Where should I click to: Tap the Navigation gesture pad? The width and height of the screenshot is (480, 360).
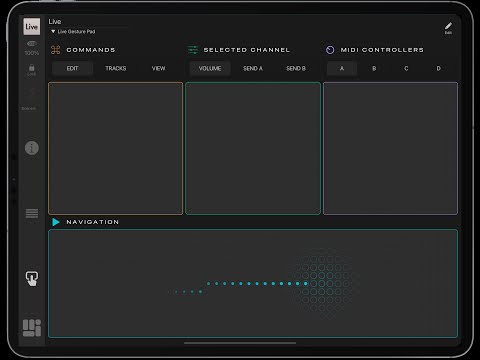253,283
